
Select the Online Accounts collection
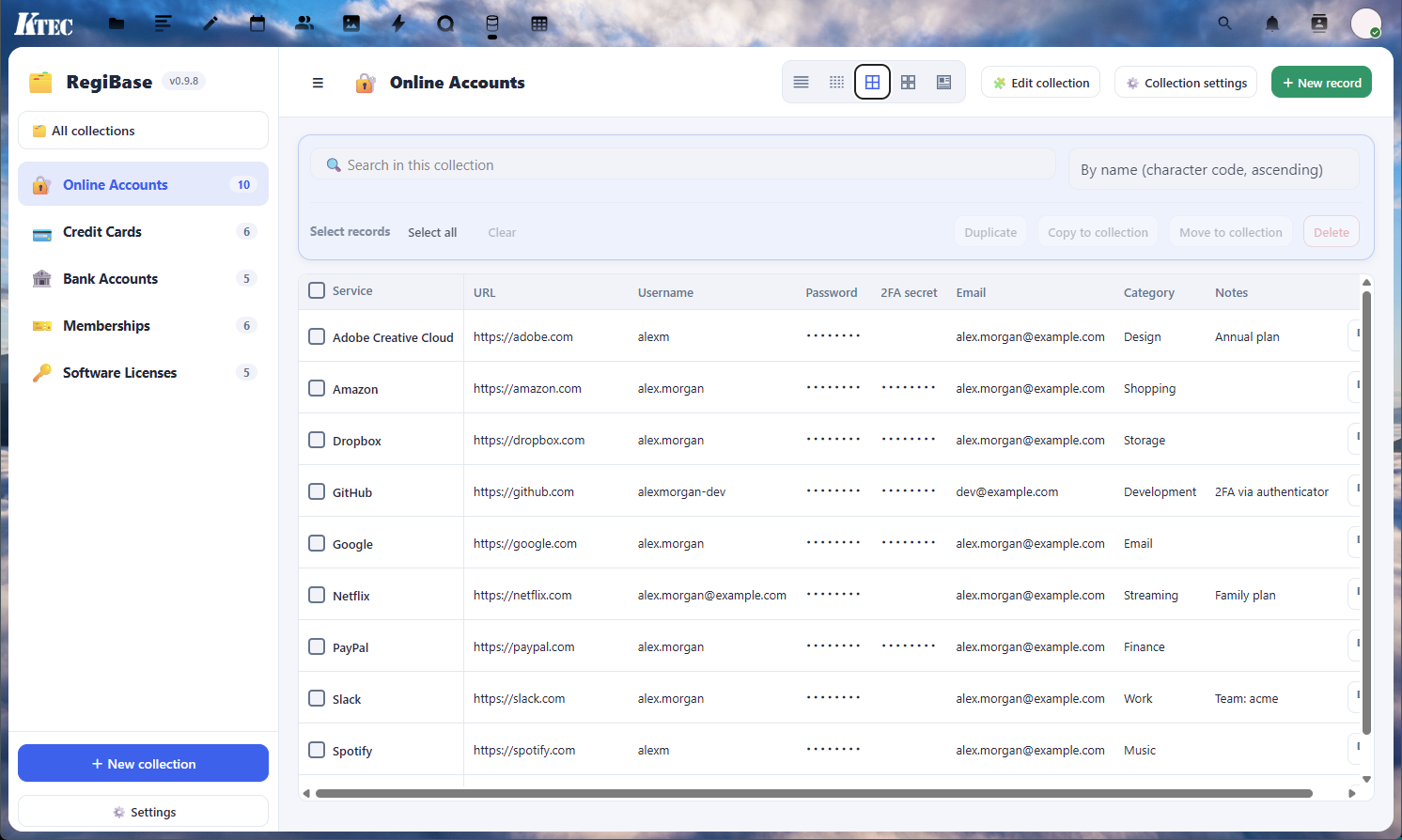pyautogui.click(x=143, y=184)
